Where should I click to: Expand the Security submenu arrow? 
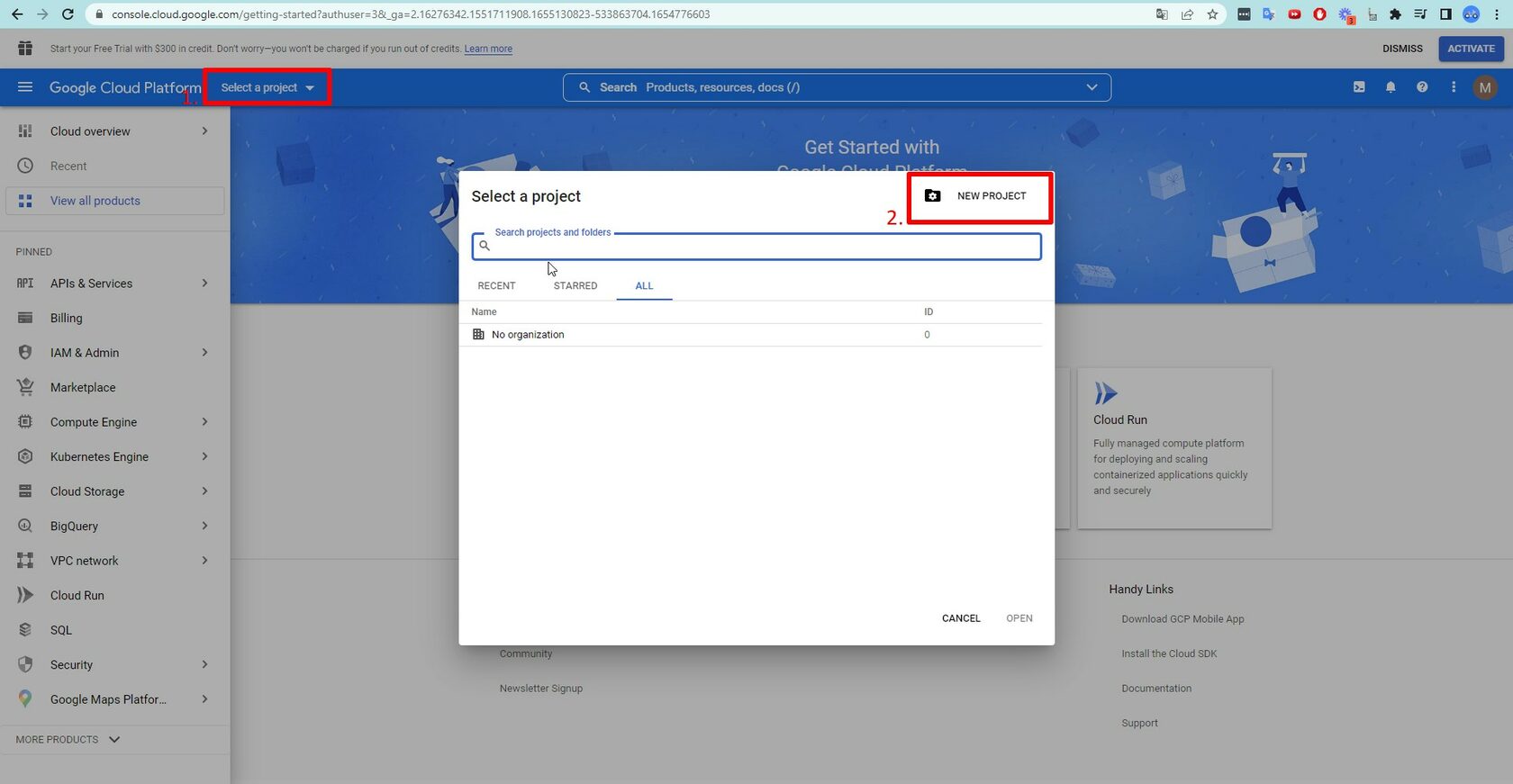(205, 664)
